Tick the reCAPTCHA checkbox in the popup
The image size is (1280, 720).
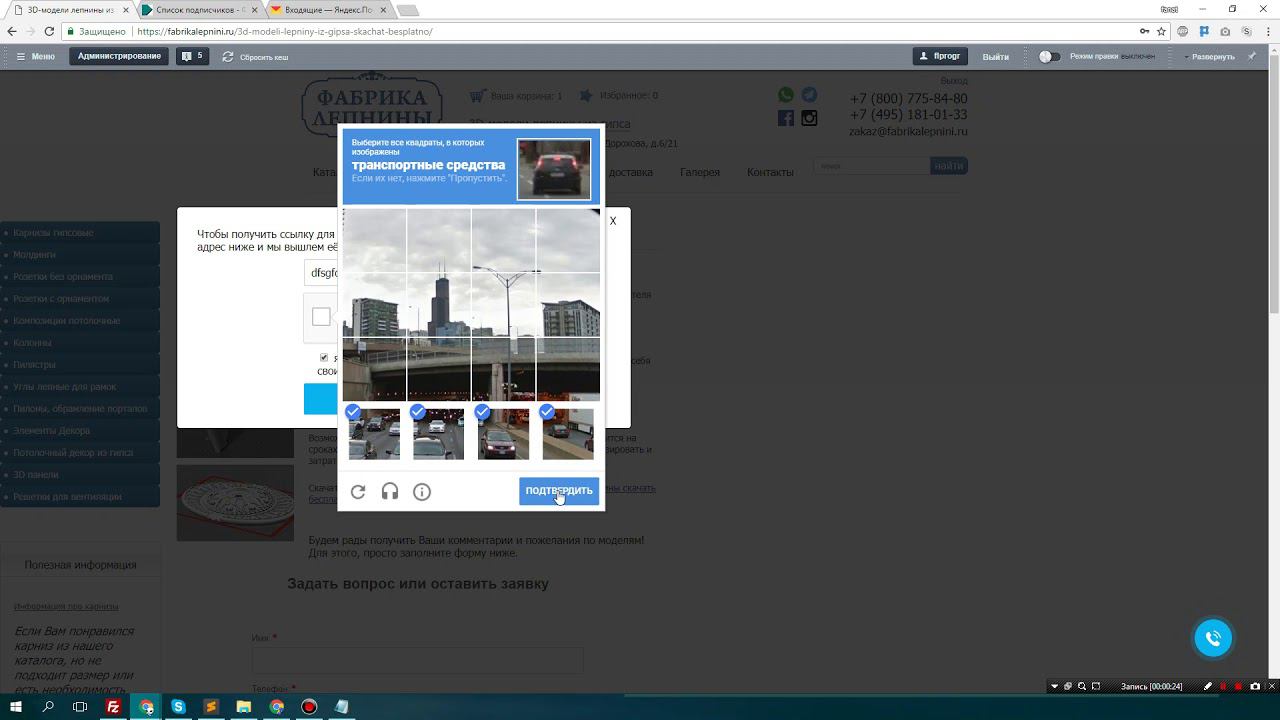pos(321,317)
